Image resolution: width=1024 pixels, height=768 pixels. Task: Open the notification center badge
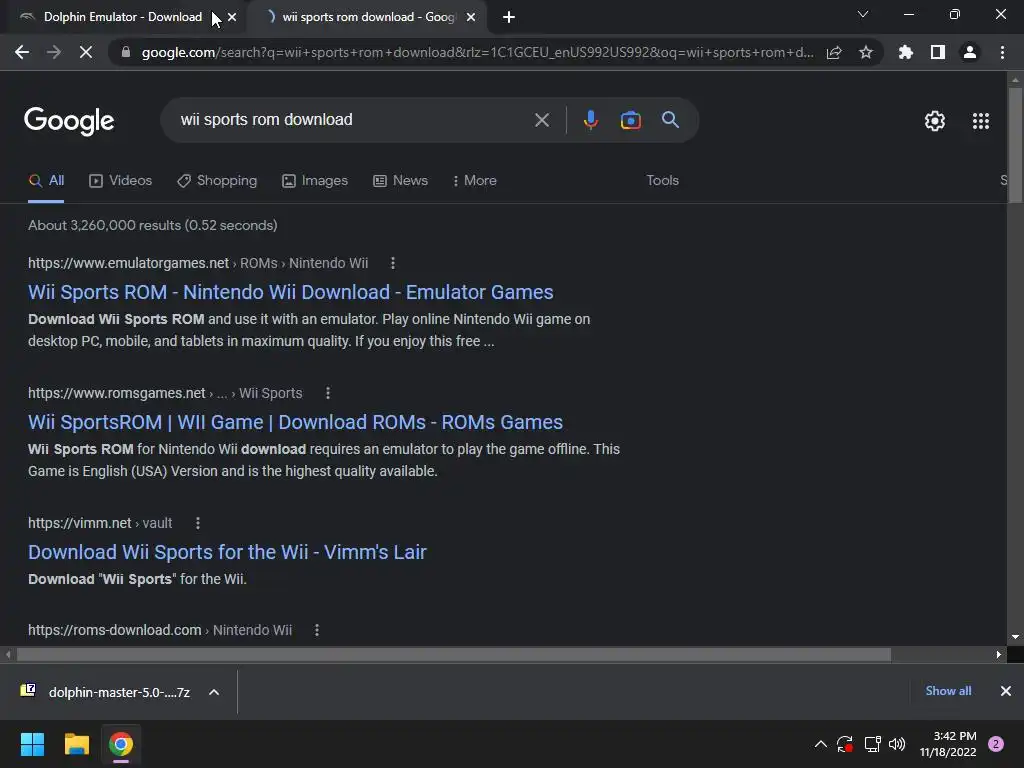tap(996, 744)
